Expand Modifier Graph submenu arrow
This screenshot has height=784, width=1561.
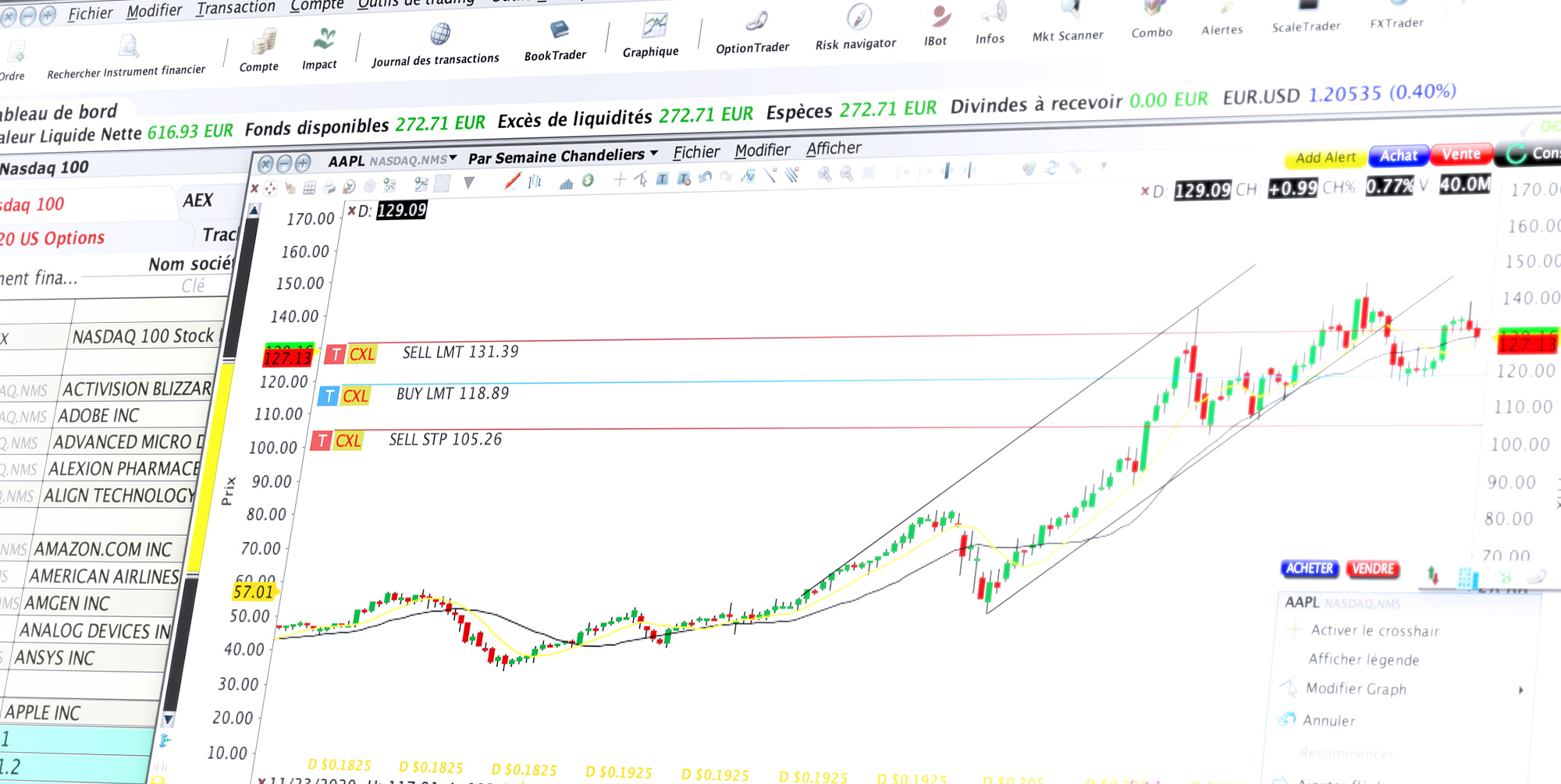(x=1520, y=690)
